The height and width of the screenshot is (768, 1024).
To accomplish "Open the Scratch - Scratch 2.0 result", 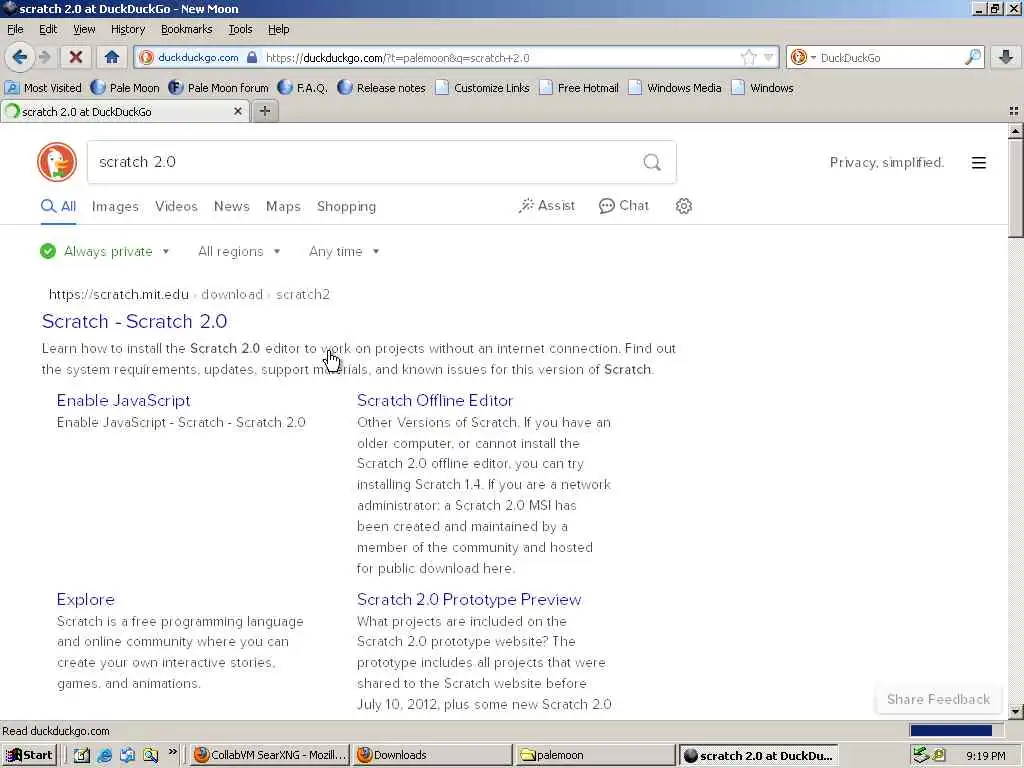I will pyautogui.click(x=135, y=321).
